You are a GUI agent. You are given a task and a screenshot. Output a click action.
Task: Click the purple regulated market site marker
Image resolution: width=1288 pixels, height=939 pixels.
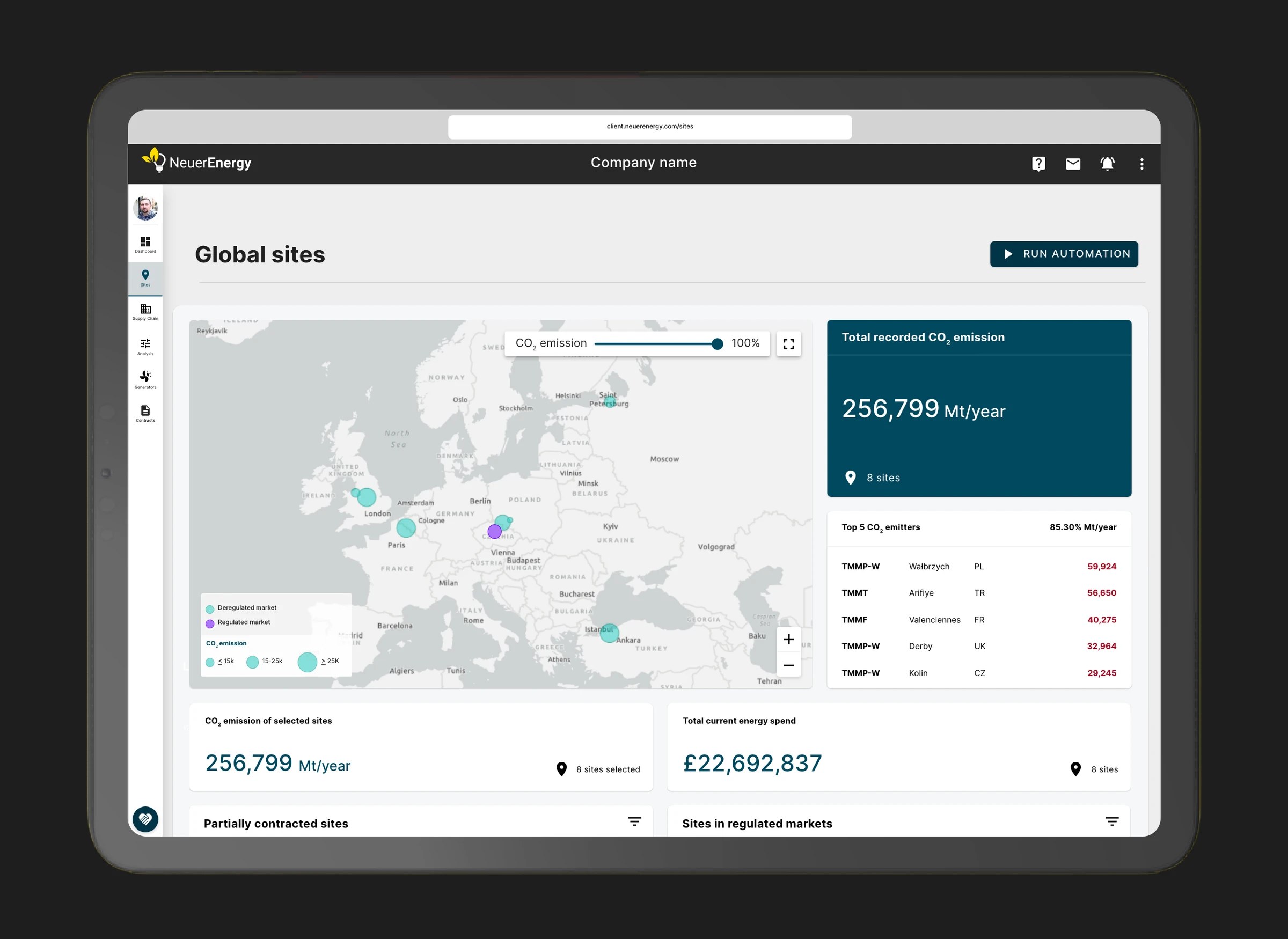(x=494, y=531)
